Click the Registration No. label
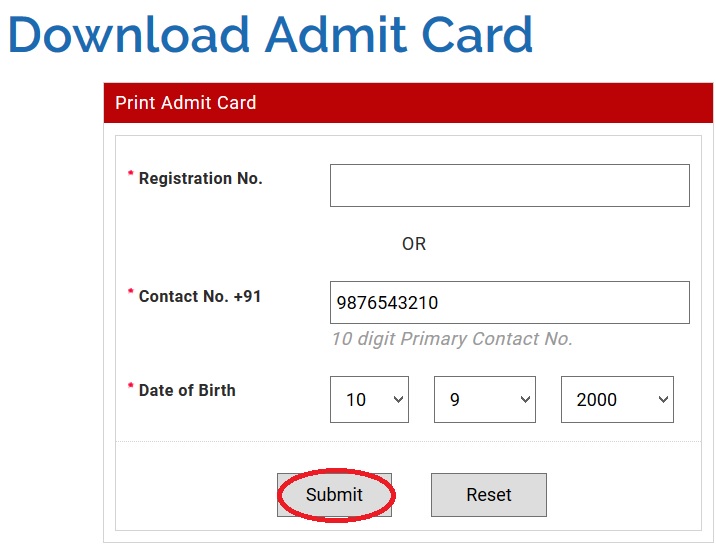 click(200, 179)
